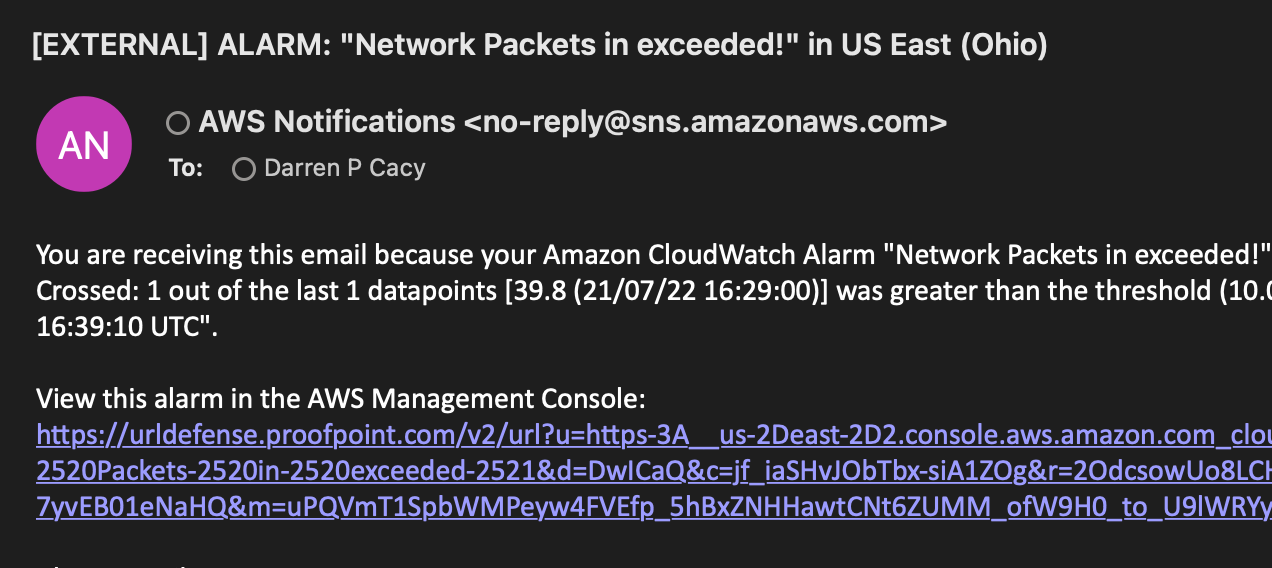The height and width of the screenshot is (568, 1272).
Task: Click the email subject line heading
Action: point(540,45)
